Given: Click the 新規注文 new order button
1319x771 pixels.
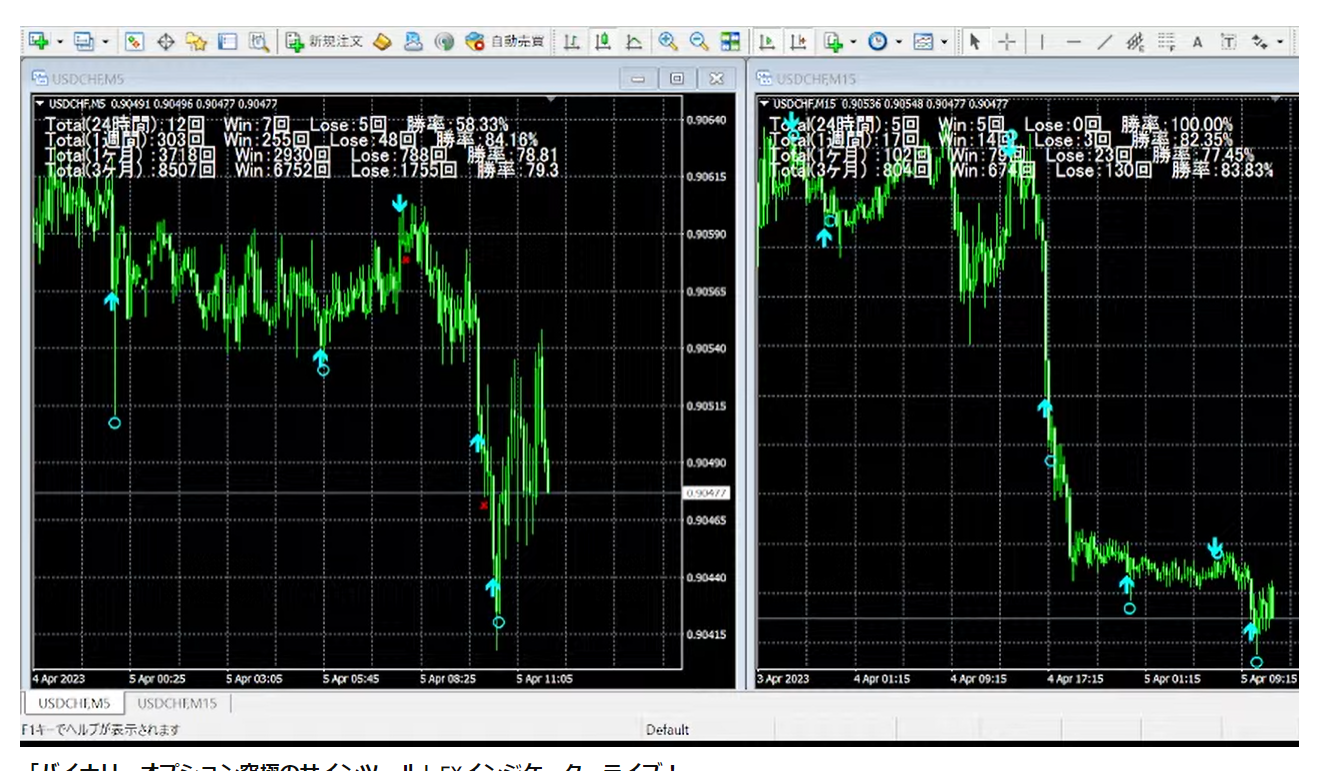Looking at the screenshot, I should coord(324,42).
